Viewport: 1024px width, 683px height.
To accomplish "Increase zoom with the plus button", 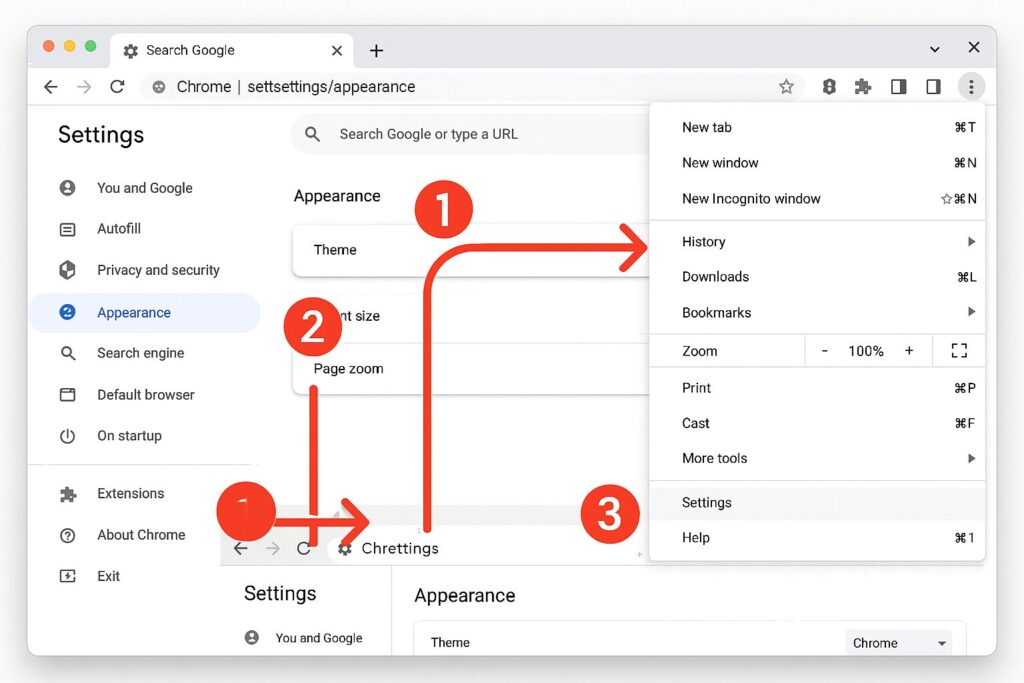I will coord(909,351).
